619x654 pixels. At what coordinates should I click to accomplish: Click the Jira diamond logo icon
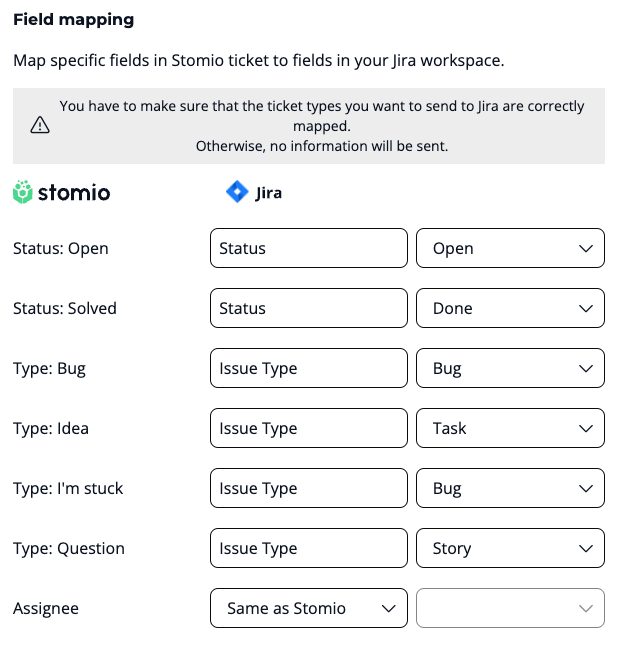237,192
